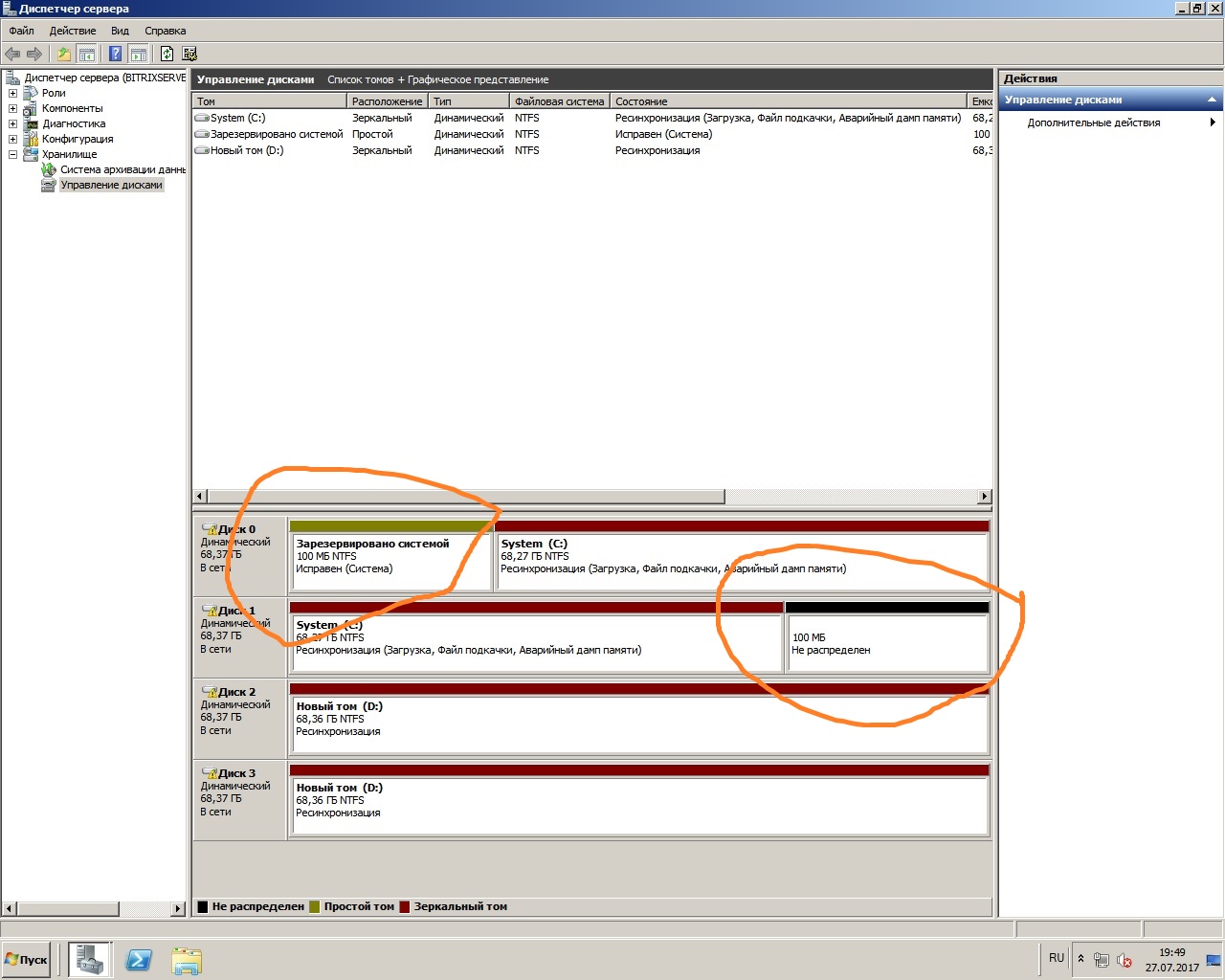Click the Управление дисками tree icon
The image size is (1225, 980).
[48, 185]
